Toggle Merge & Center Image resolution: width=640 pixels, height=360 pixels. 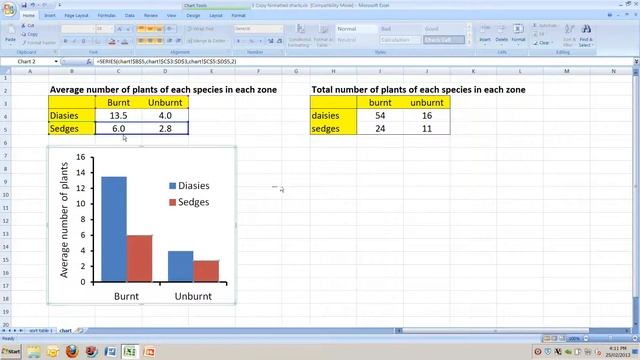coord(207,41)
